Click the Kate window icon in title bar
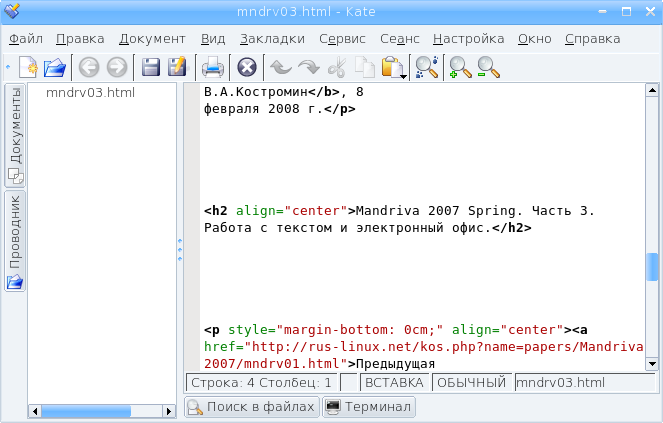663x423 pixels. pyautogui.click(x=11, y=11)
